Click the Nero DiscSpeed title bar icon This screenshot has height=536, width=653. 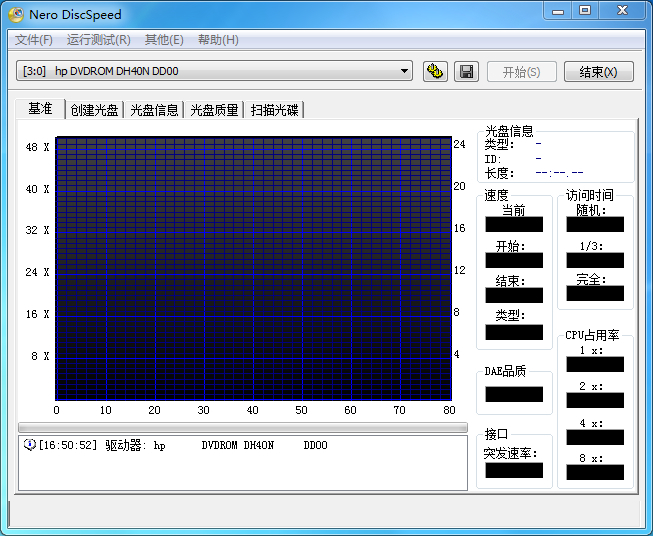click(16, 15)
